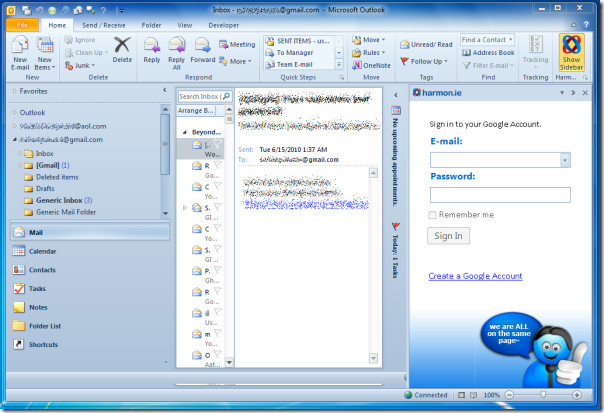Switch to the Send / Receive tab

tap(104, 25)
